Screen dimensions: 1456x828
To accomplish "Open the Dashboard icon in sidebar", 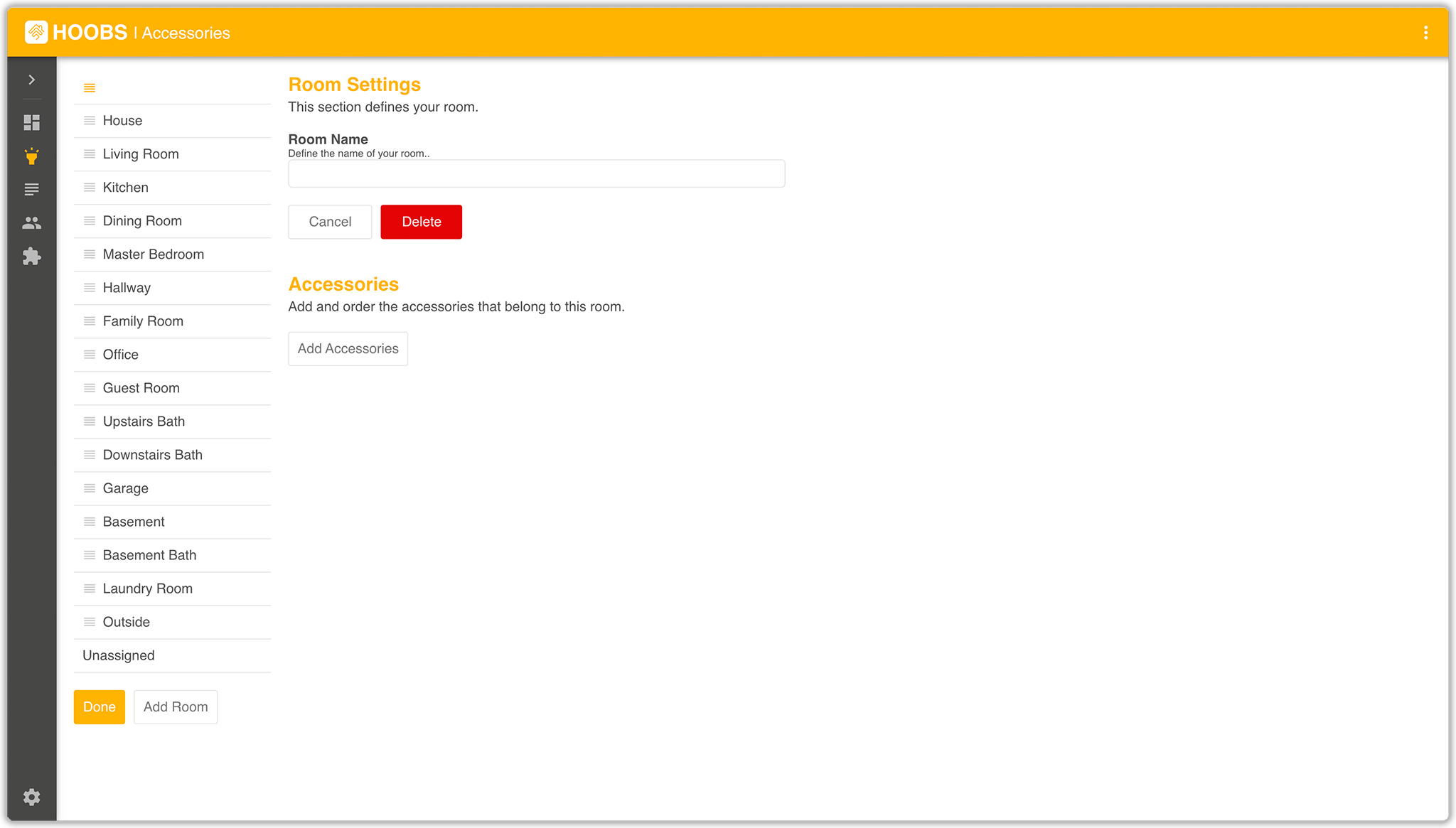I will tap(31, 123).
